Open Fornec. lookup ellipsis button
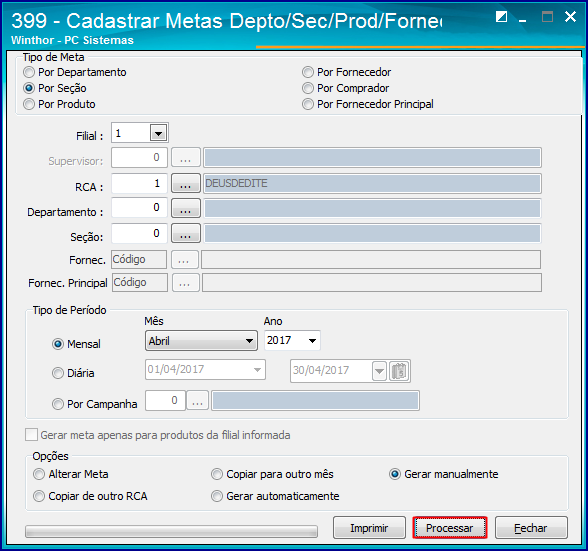Image resolution: width=588 pixels, height=551 pixels. pyautogui.click(x=185, y=260)
